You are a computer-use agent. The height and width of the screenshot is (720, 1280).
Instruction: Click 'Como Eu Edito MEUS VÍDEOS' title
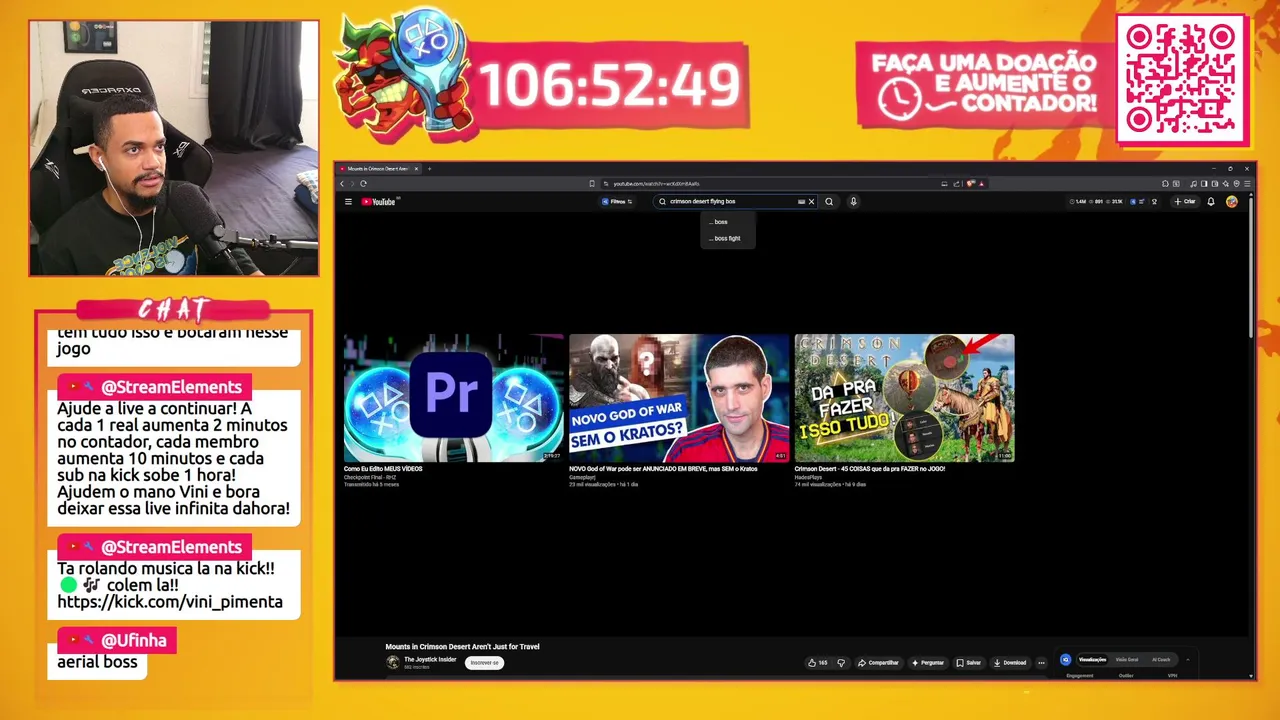click(x=383, y=469)
